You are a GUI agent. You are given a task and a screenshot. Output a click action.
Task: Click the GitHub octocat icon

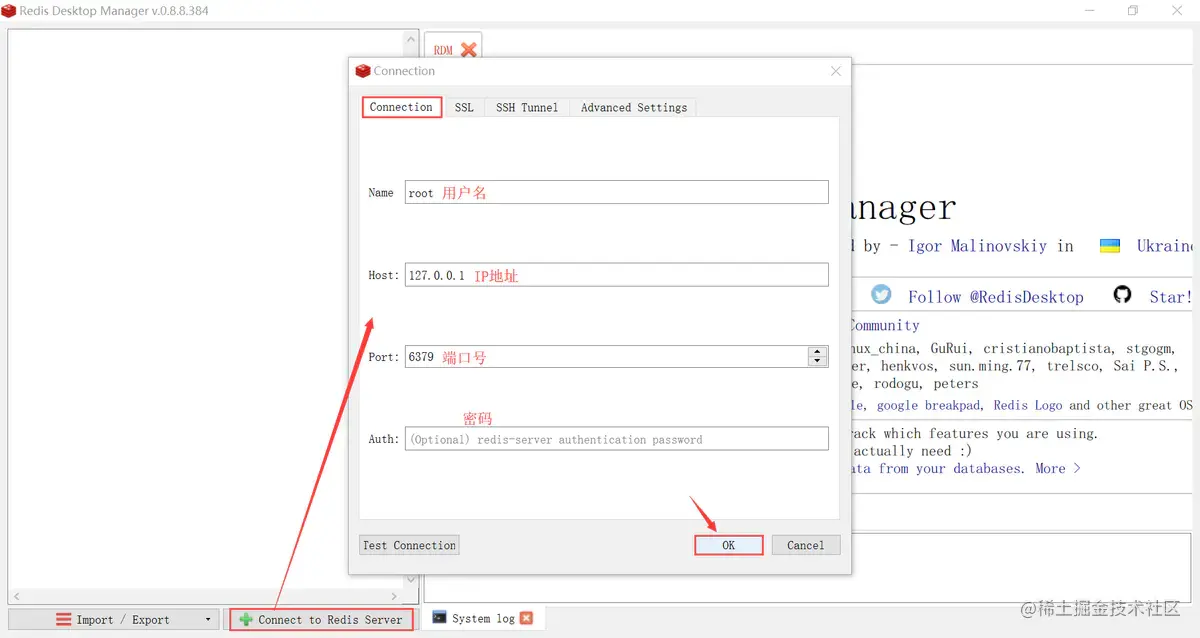1122,294
